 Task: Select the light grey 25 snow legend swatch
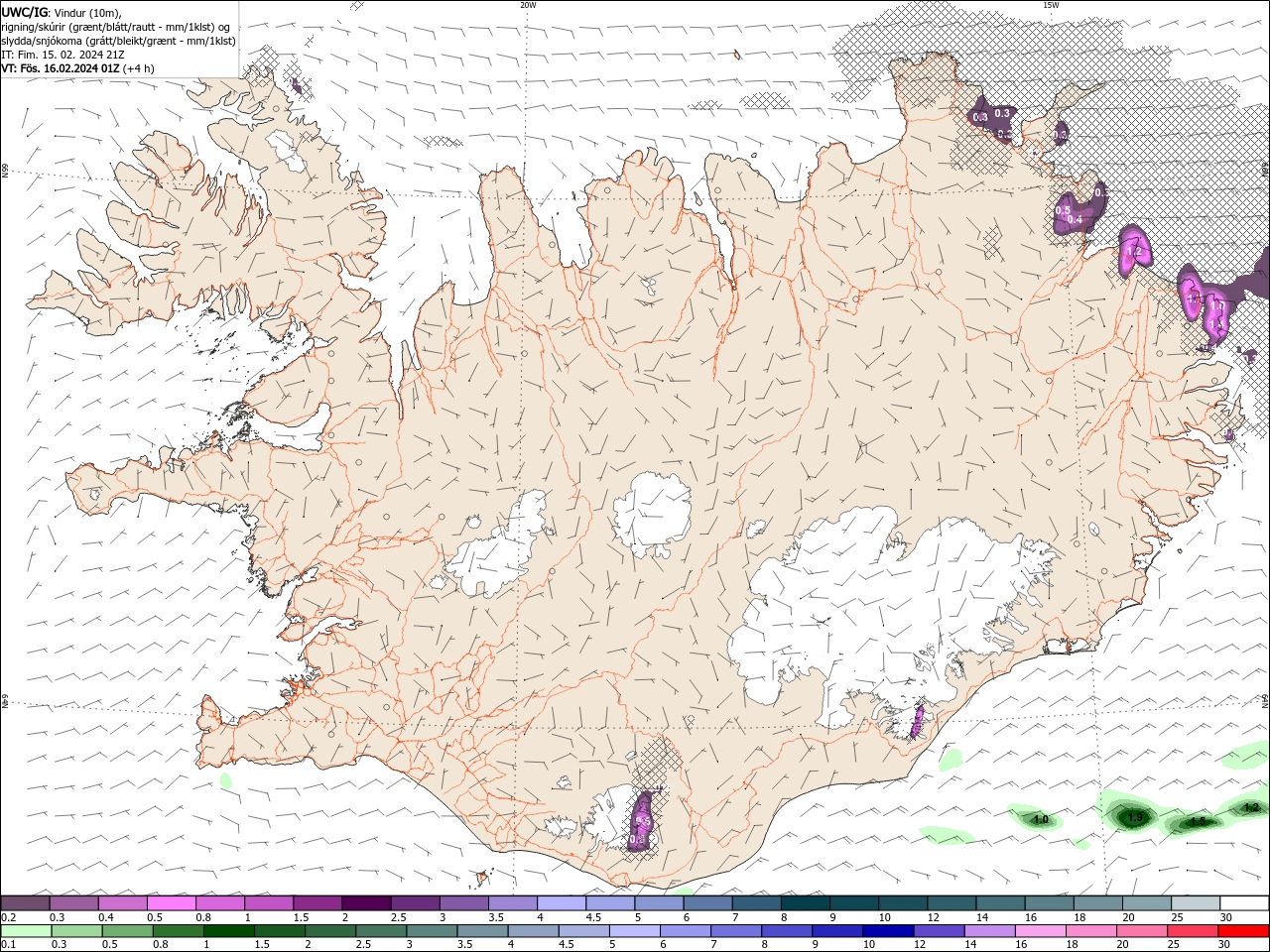coord(1197,903)
